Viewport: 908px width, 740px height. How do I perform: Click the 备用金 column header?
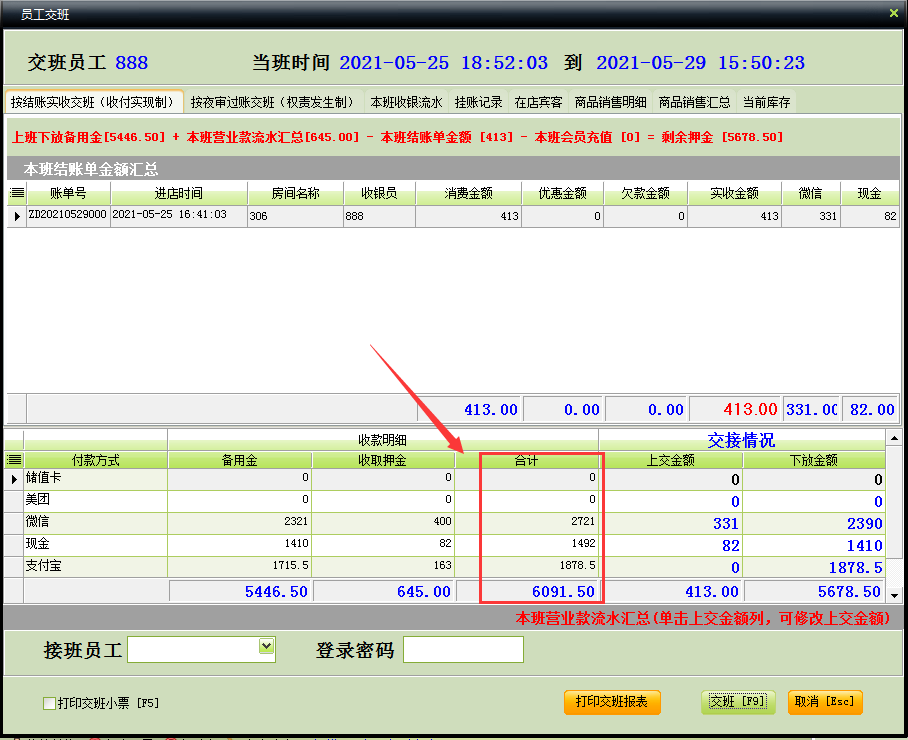point(239,460)
